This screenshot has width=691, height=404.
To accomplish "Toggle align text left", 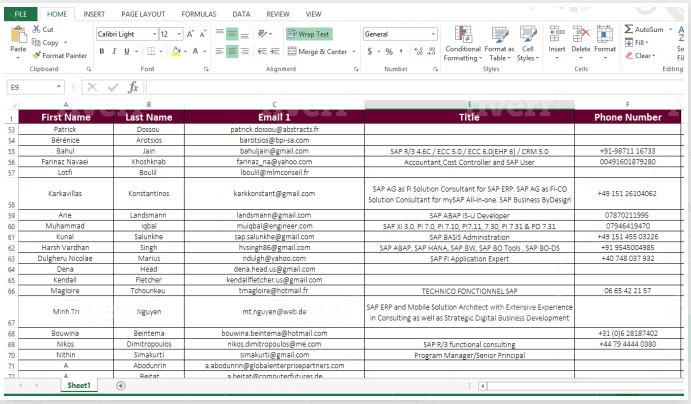I will click(219, 51).
